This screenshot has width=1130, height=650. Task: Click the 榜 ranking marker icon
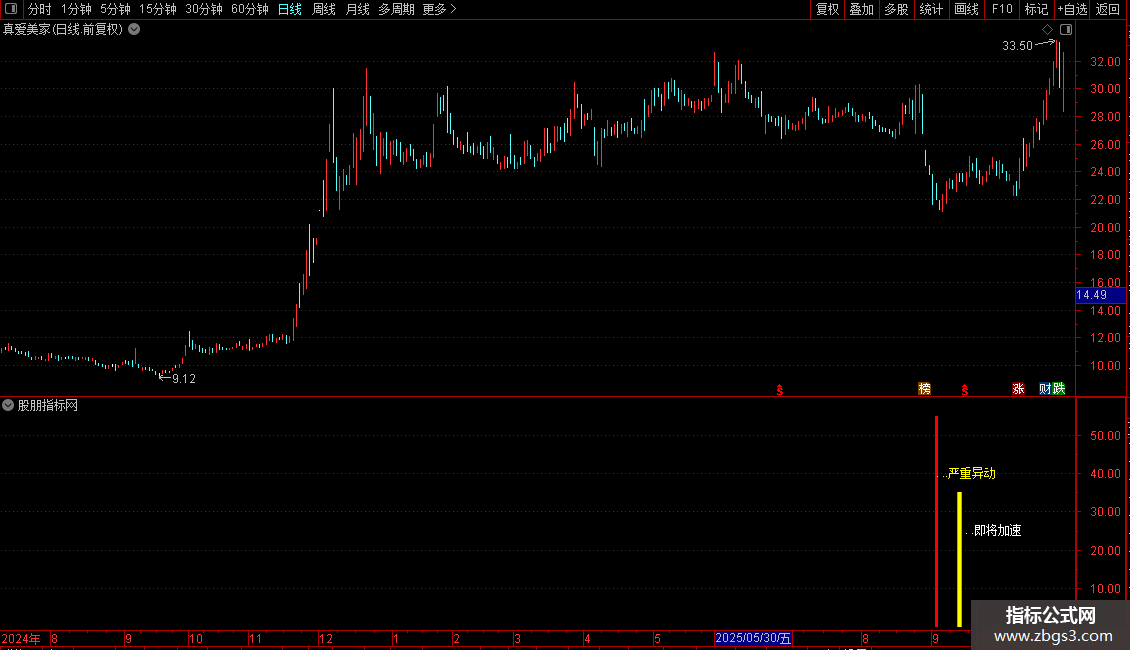click(925, 388)
